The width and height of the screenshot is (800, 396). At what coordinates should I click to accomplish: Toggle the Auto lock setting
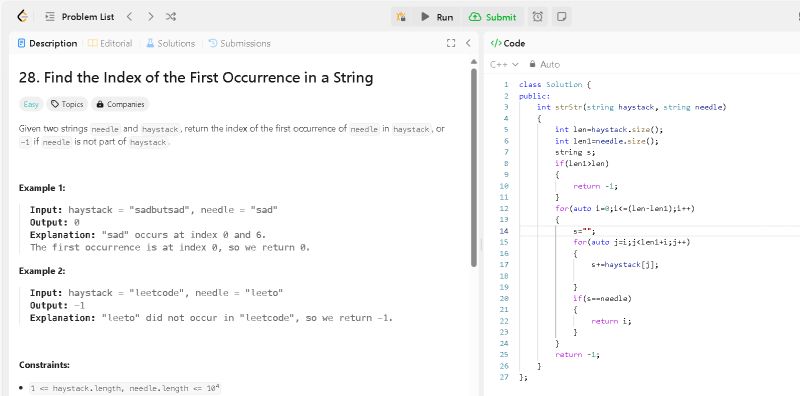pyautogui.click(x=544, y=64)
